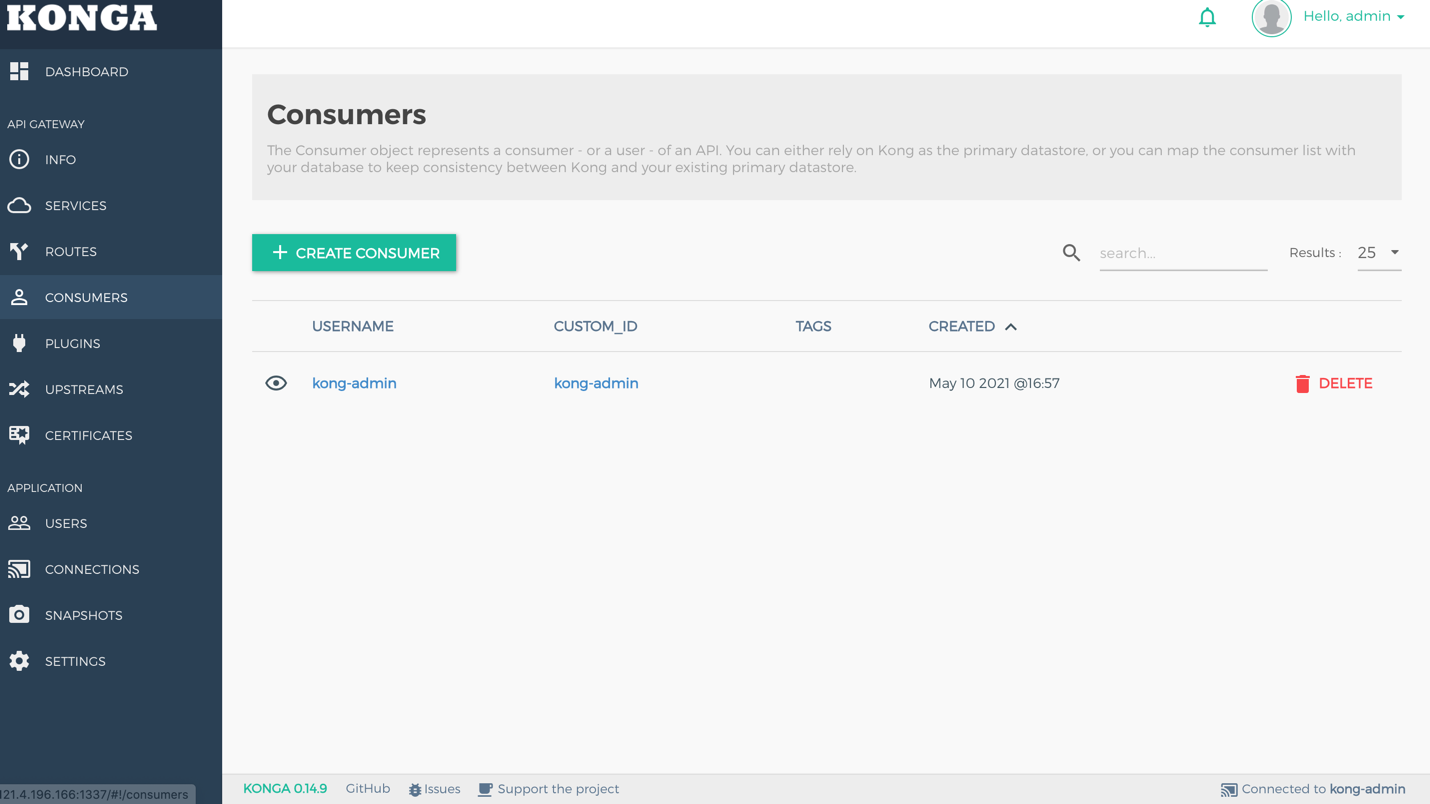The width and height of the screenshot is (1430, 804).
Task: Click the Connections cast icon
Action: point(19,569)
